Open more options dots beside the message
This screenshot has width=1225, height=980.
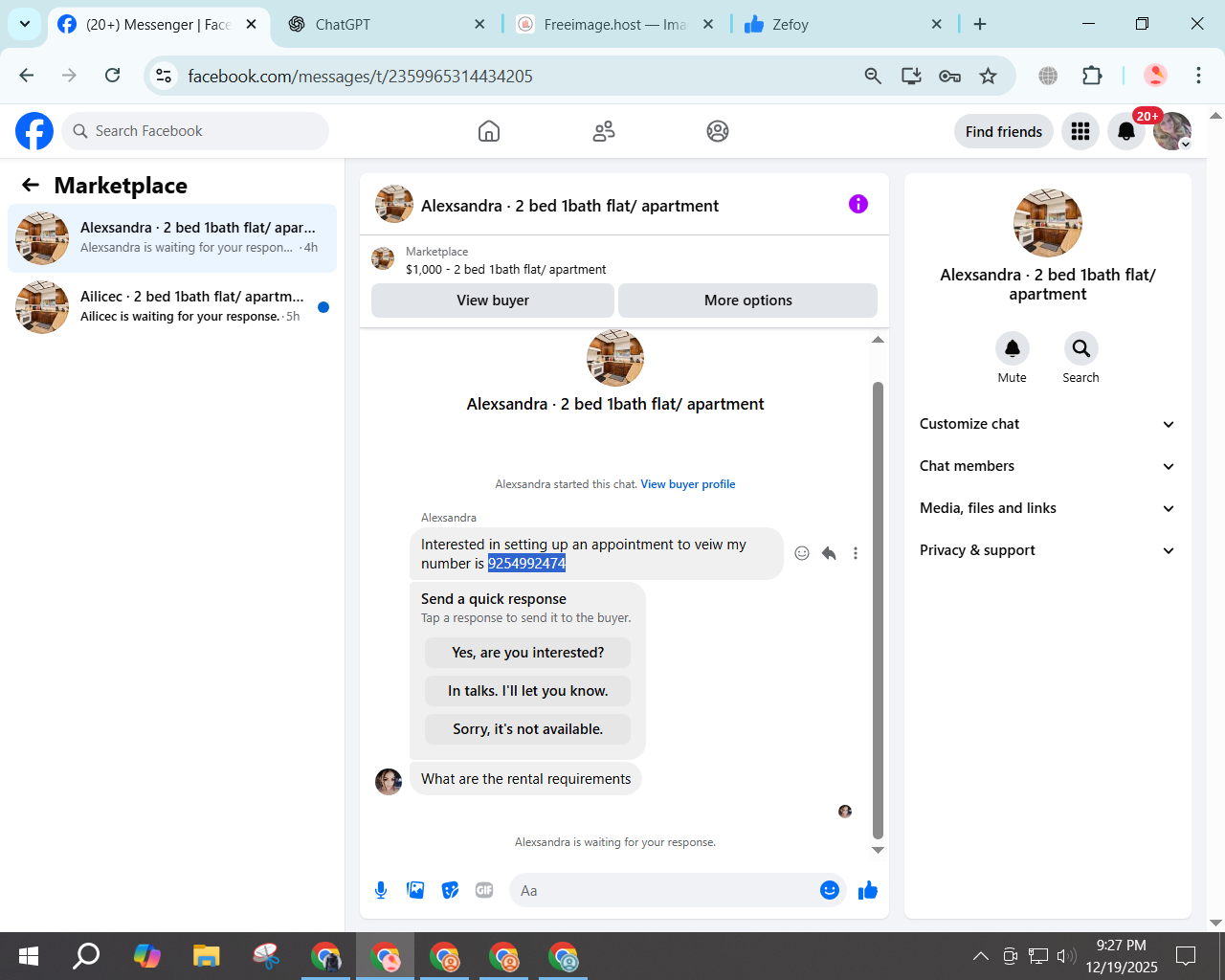[856, 553]
